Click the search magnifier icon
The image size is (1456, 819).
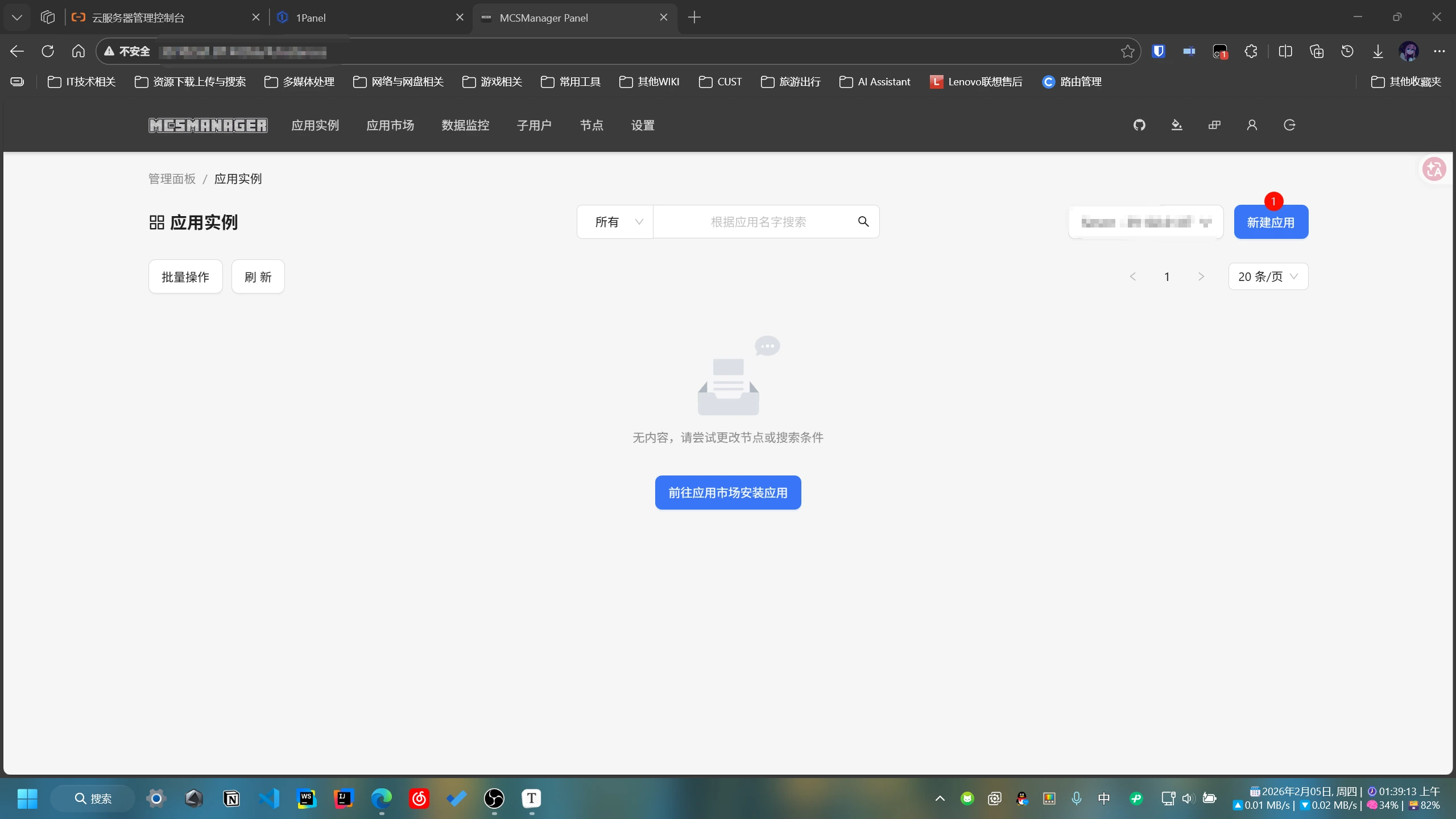coord(863,222)
